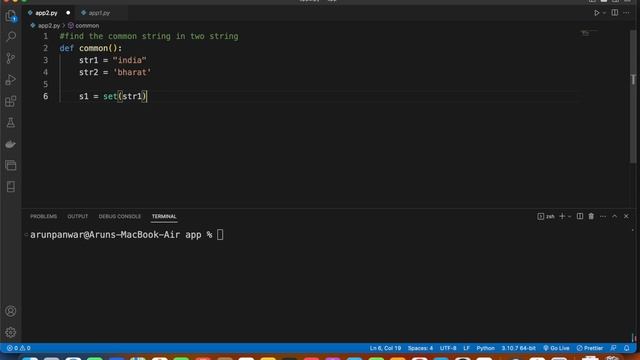Open the Search view in activity bar
This screenshot has width=640, height=360.
coord(11,37)
